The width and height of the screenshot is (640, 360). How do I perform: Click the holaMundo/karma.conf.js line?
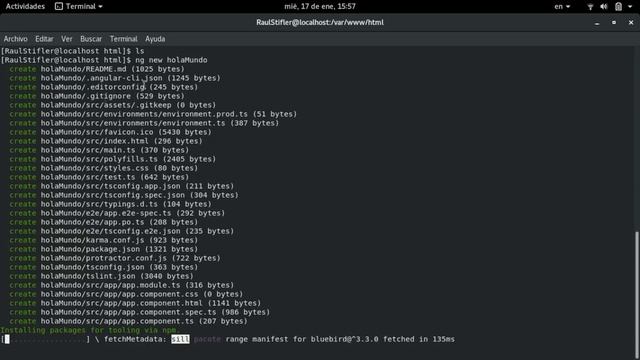pos(104,240)
